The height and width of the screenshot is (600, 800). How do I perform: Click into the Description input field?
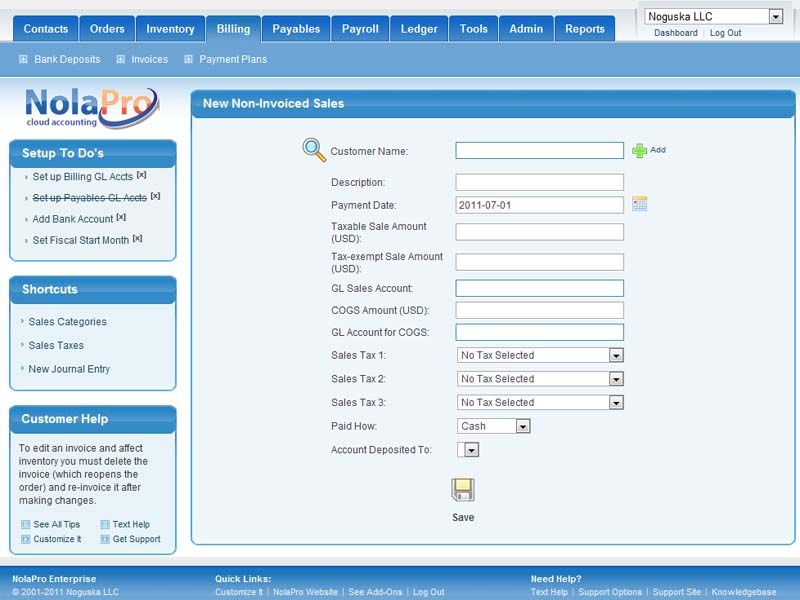click(x=539, y=182)
